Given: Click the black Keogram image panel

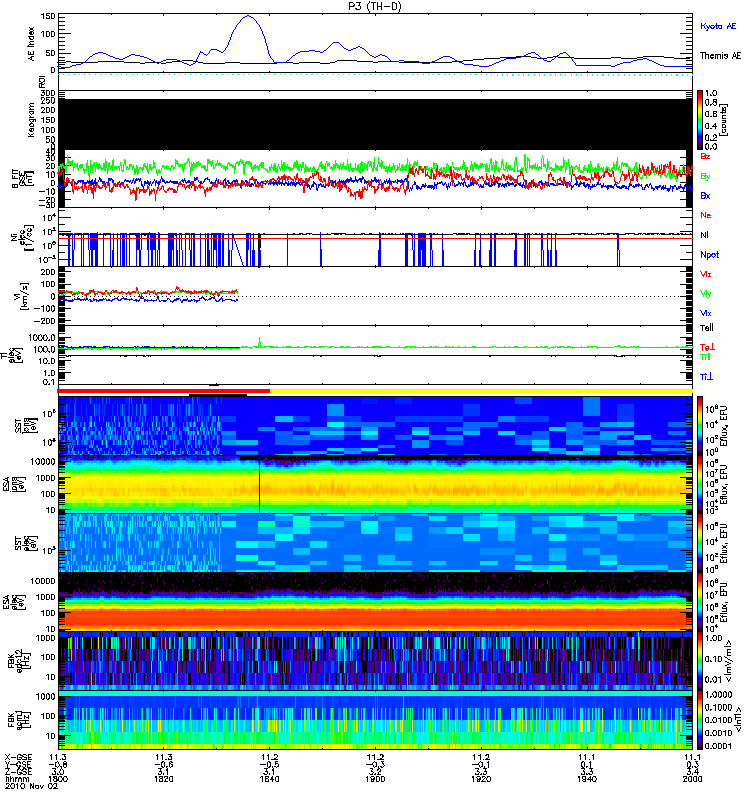Looking at the screenshot, I should [375, 124].
